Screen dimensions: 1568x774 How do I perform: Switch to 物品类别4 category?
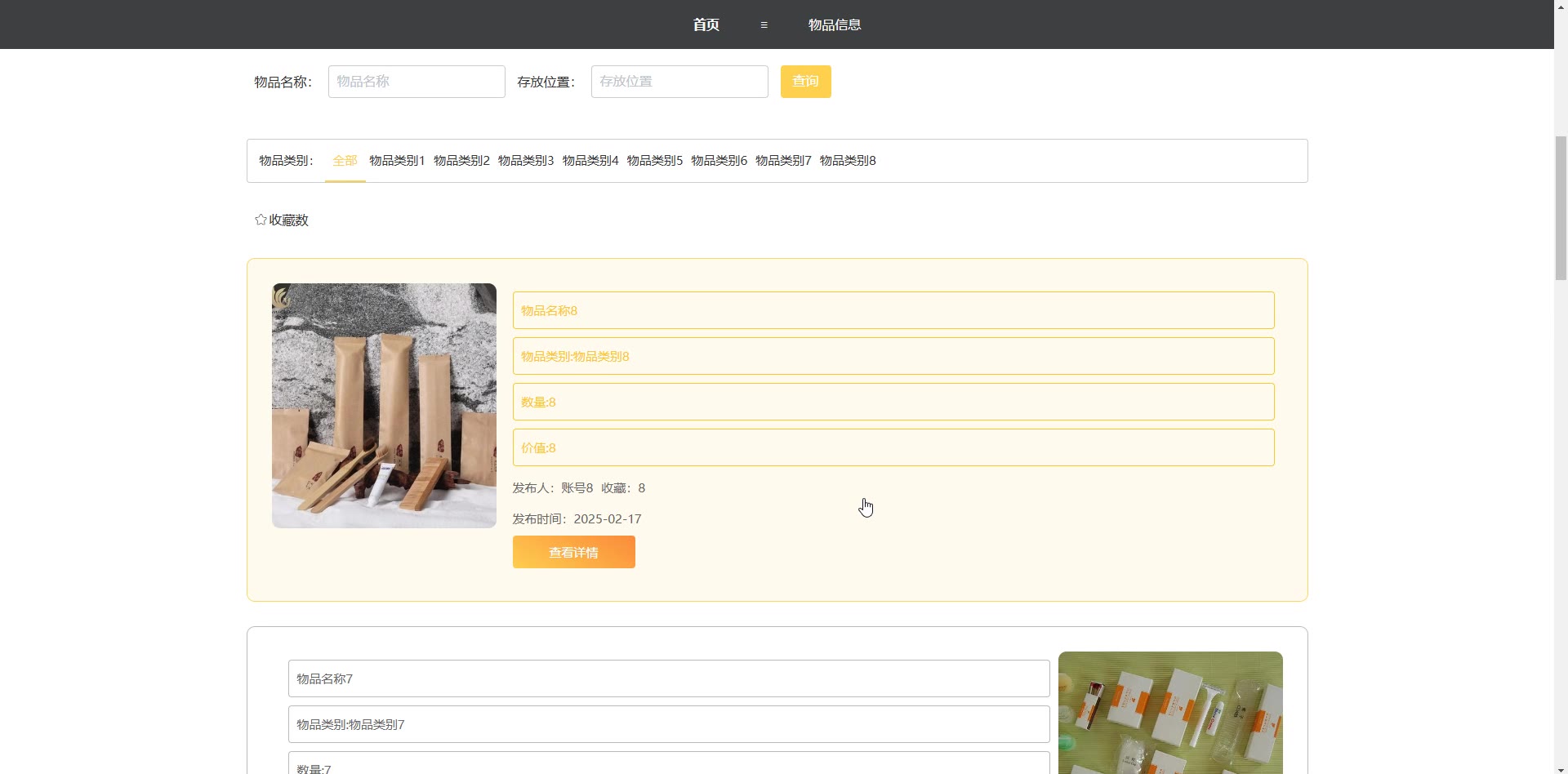coord(590,161)
